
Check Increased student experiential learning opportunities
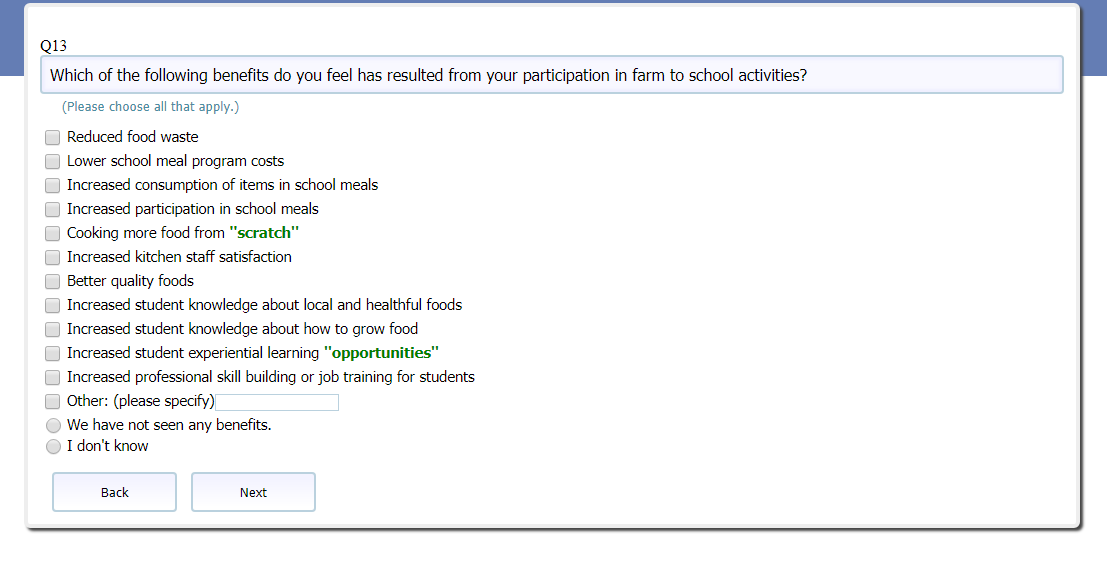pos(53,353)
